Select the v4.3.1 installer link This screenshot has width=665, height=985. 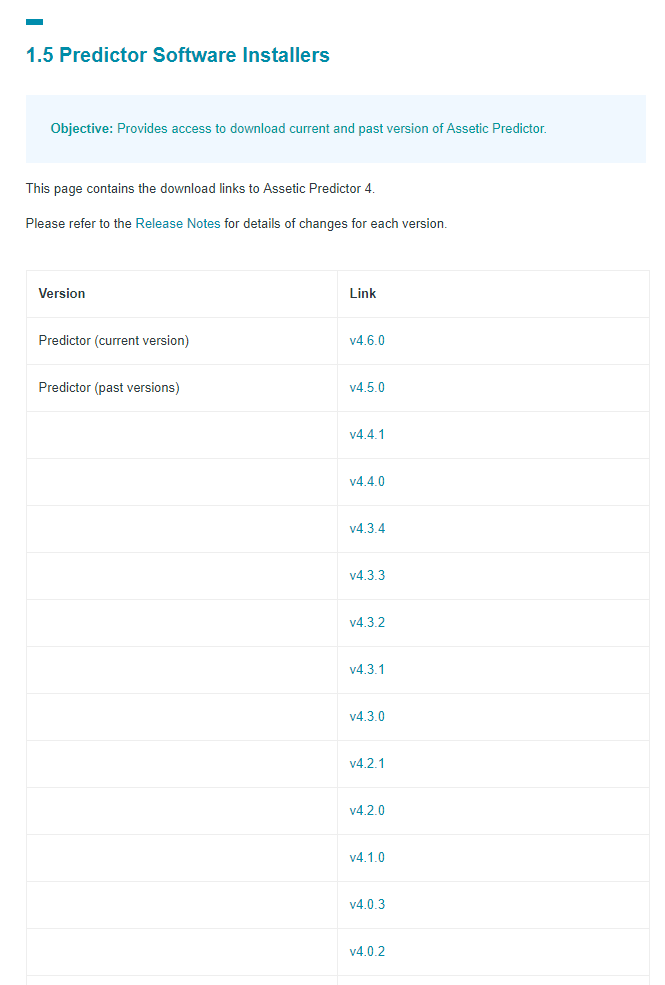point(367,670)
